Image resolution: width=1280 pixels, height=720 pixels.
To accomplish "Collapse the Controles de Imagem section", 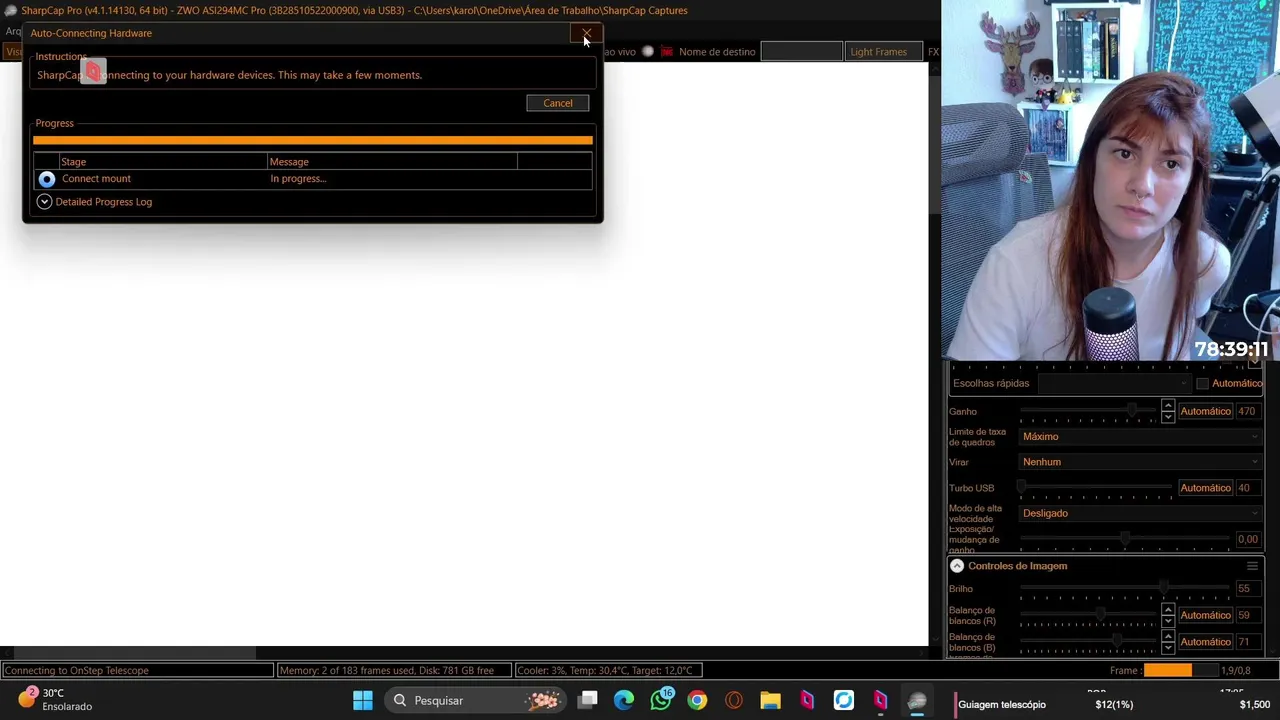I will [x=957, y=566].
